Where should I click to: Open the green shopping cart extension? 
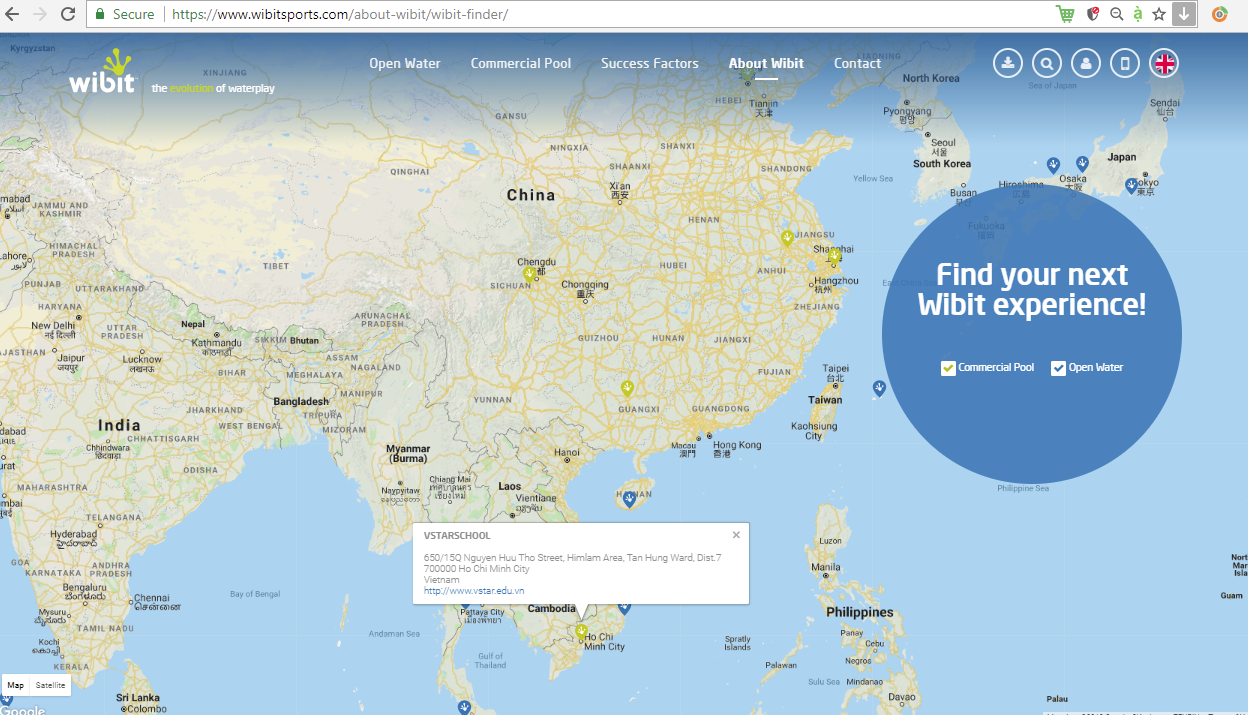(x=1066, y=14)
